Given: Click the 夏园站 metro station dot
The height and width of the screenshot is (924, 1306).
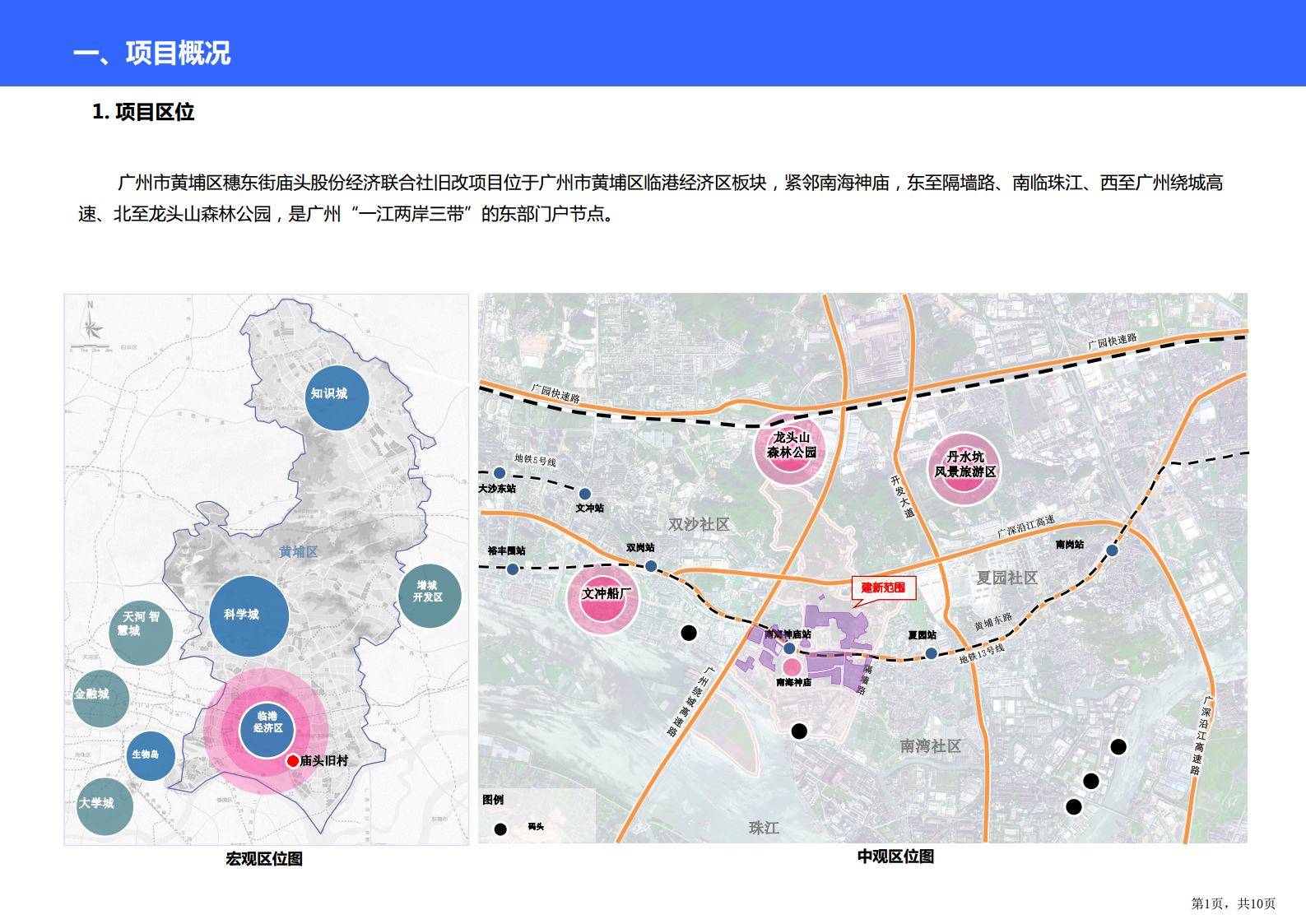Looking at the screenshot, I should coord(931,653).
